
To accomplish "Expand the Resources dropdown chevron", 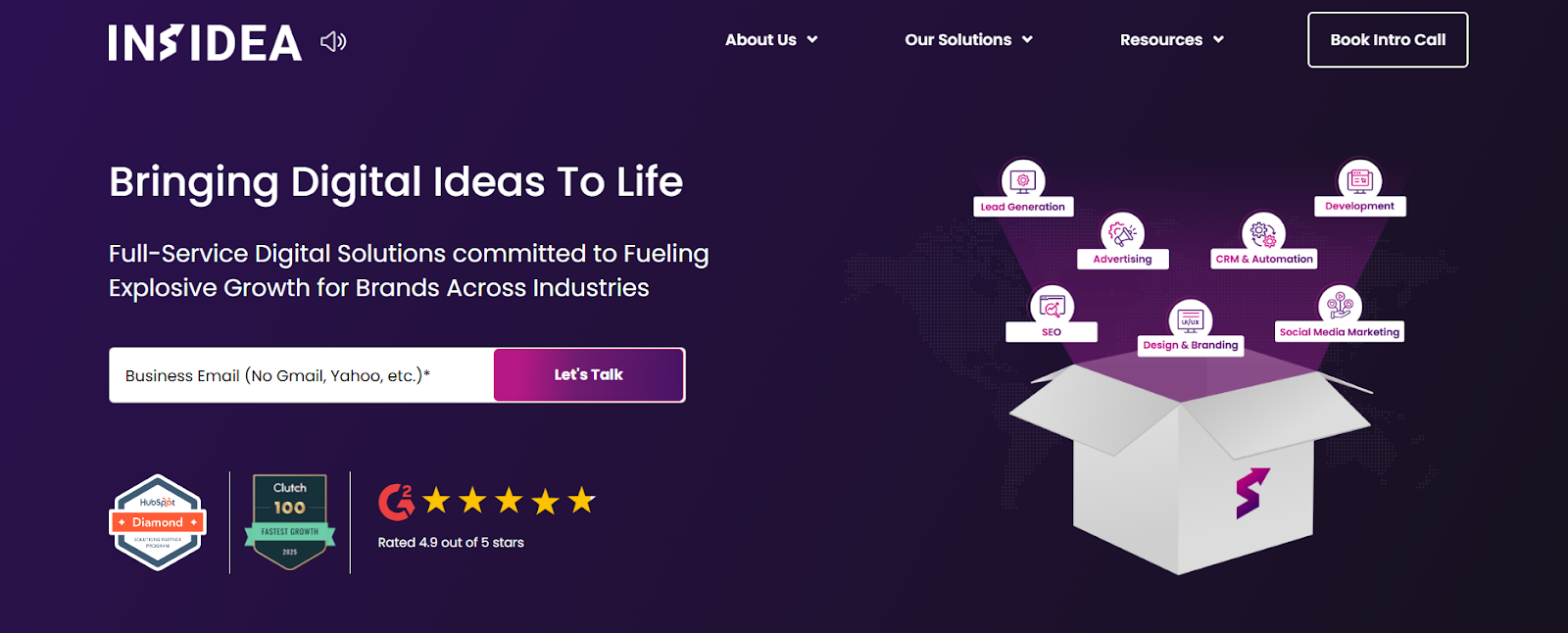I will [1218, 40].
